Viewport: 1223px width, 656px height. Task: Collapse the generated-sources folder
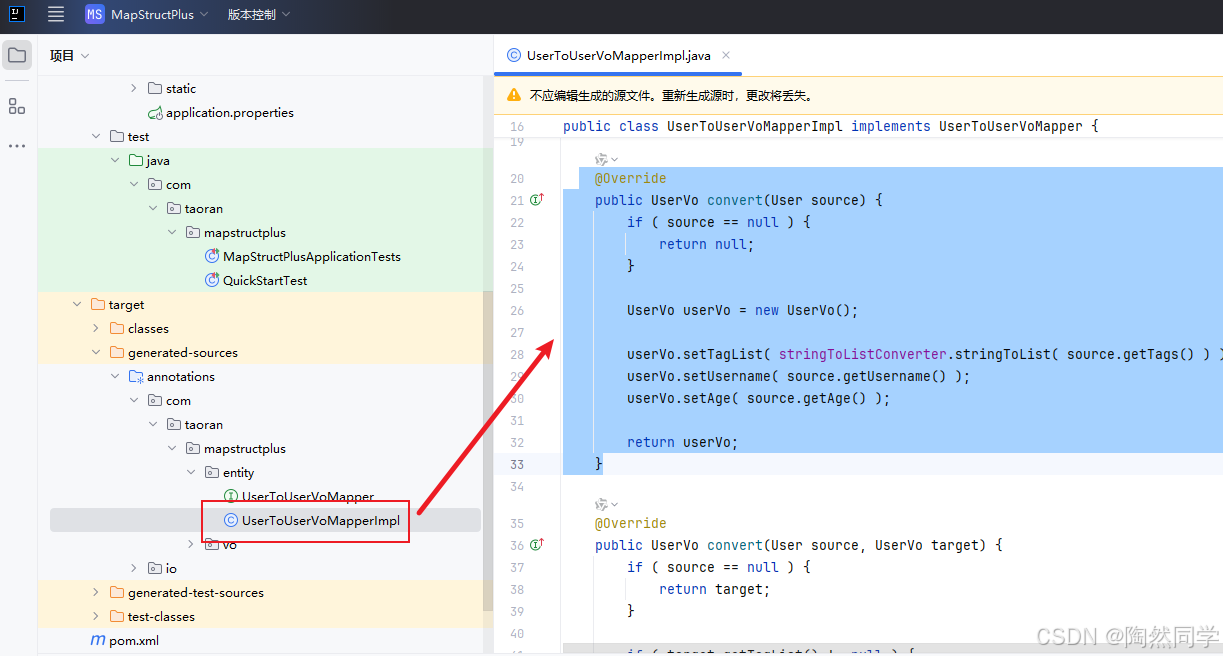[96, 353]
